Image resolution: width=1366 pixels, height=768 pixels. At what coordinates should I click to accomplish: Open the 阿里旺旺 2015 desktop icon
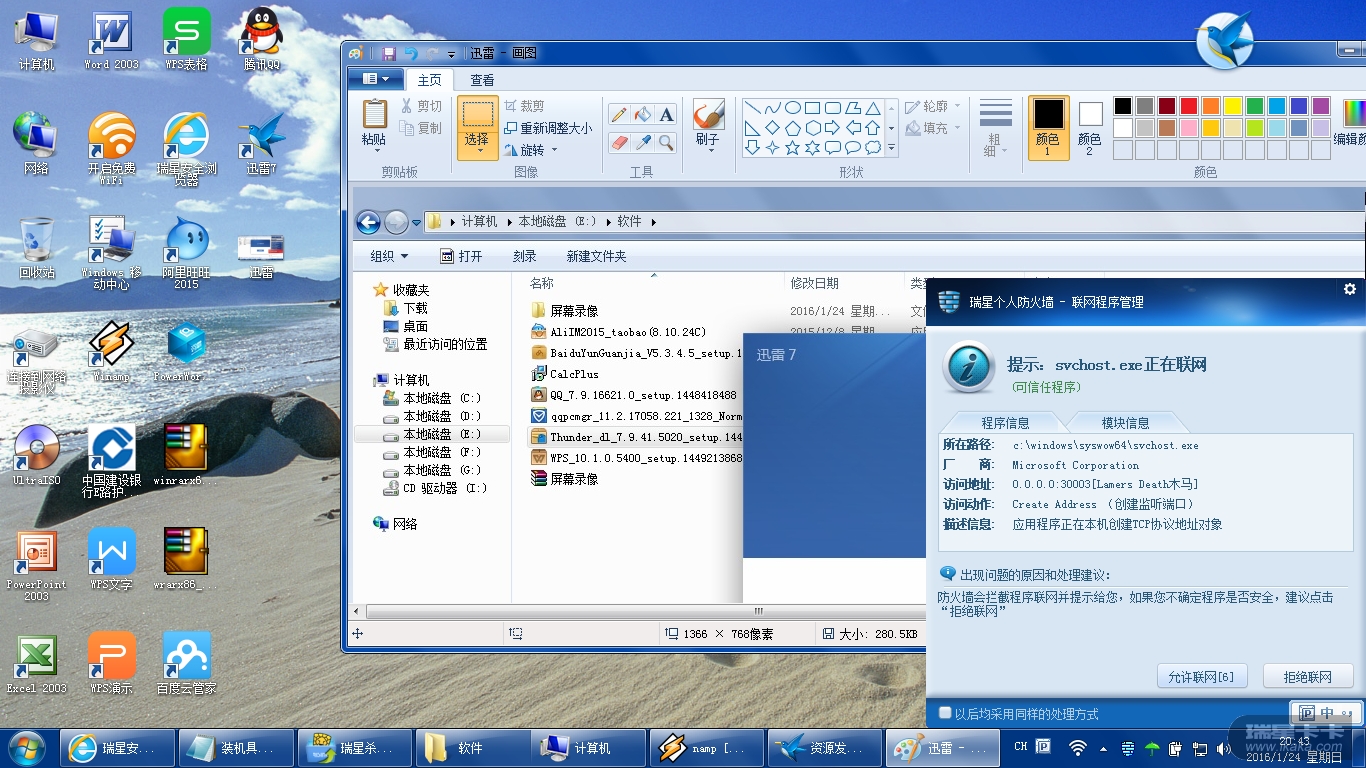(x=186, y=253)
